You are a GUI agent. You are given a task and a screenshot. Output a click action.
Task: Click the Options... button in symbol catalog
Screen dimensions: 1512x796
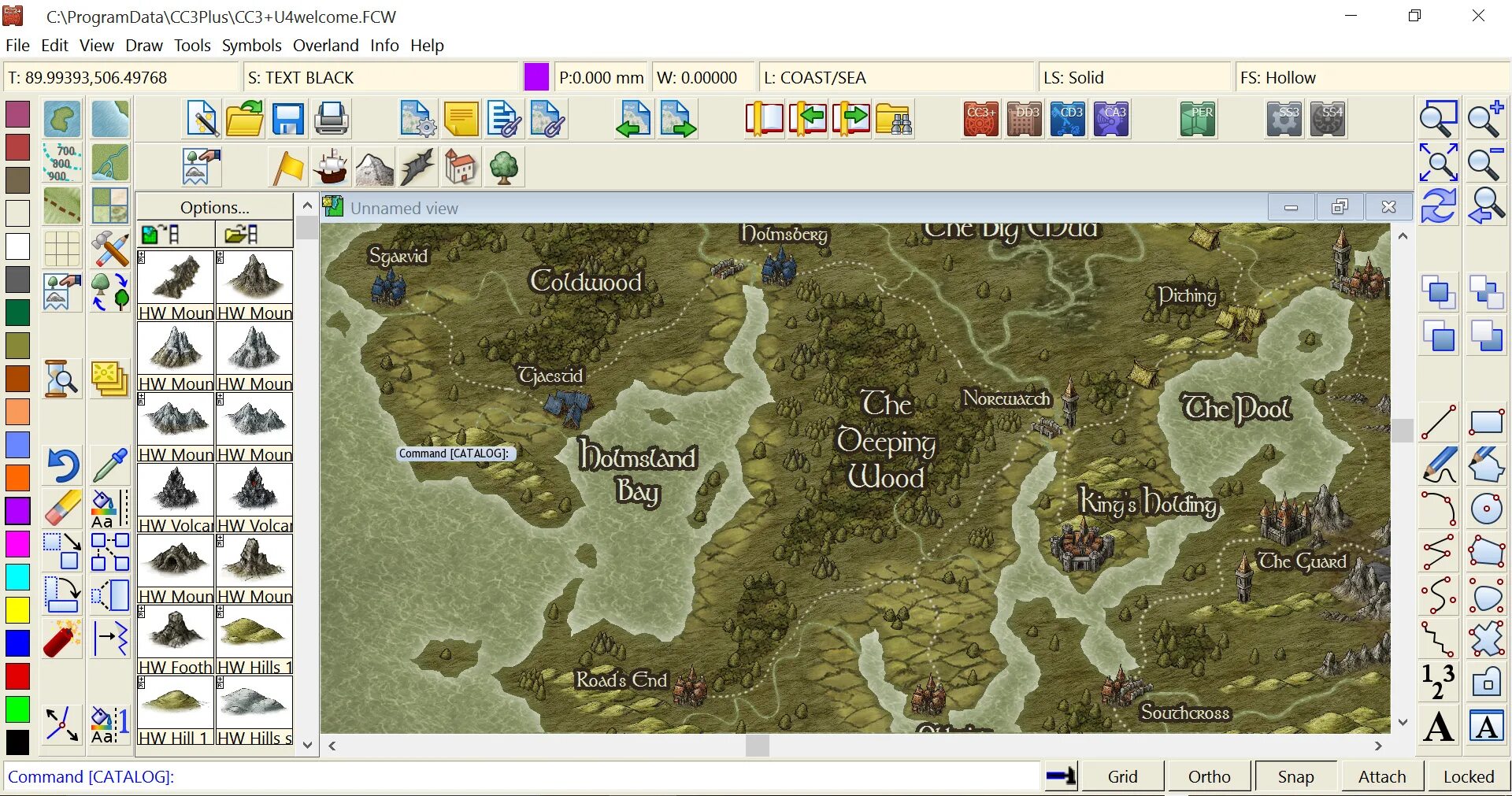[214, 208]
